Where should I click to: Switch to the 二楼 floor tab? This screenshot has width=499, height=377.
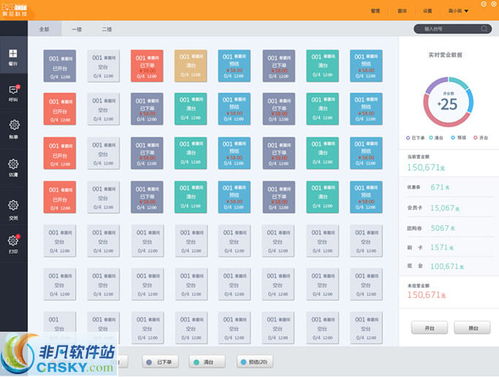point(107,29)
